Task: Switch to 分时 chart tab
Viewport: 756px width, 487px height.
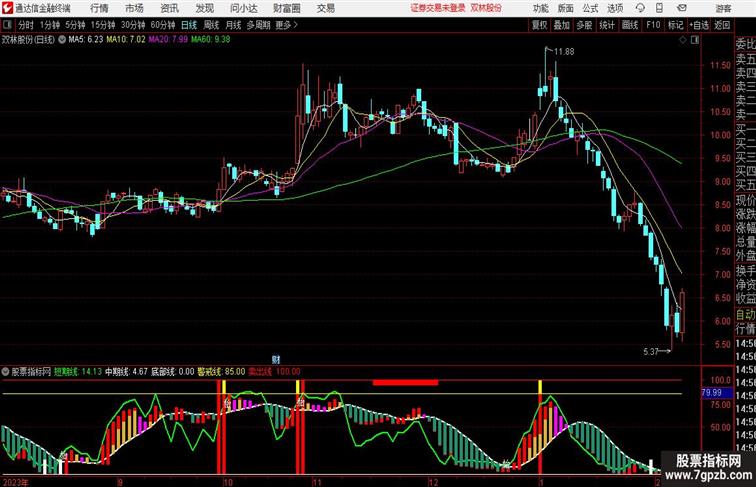Action: [x=26, y=25]
